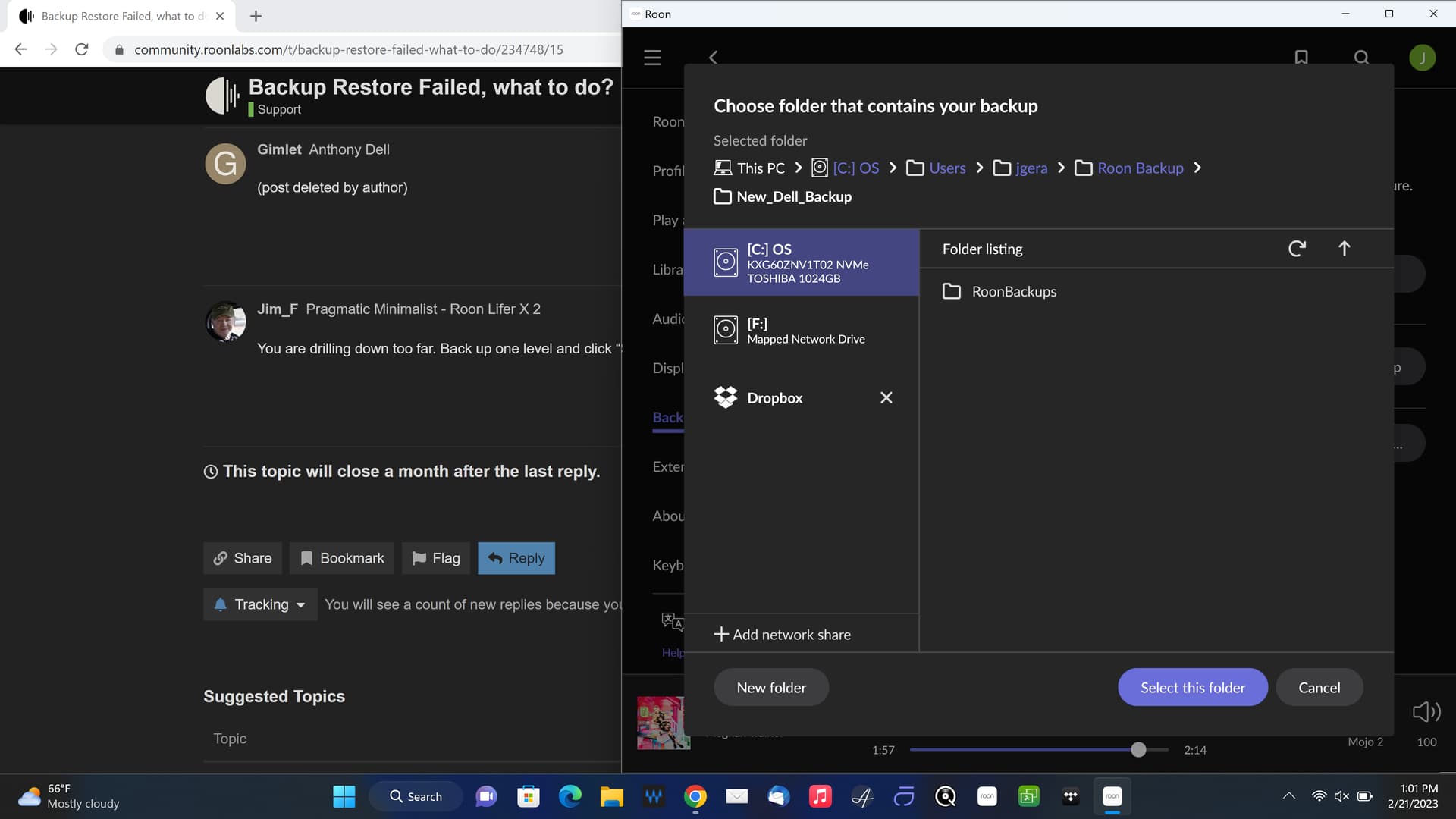1456x819 pixels.
Task: Cancel the folder chooser dialog
Action: point(1319,688)
